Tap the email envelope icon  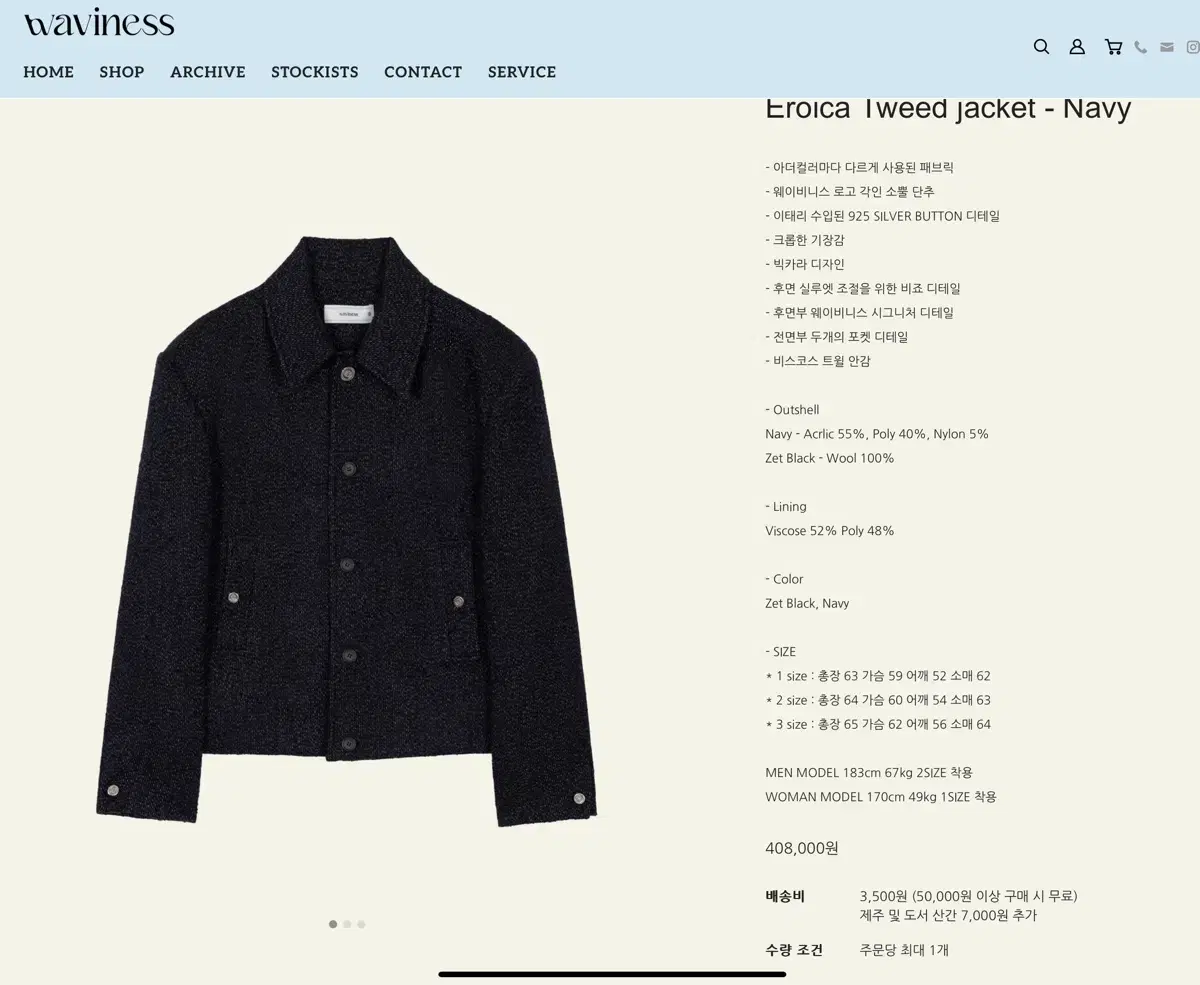[x=1166, y=47]
